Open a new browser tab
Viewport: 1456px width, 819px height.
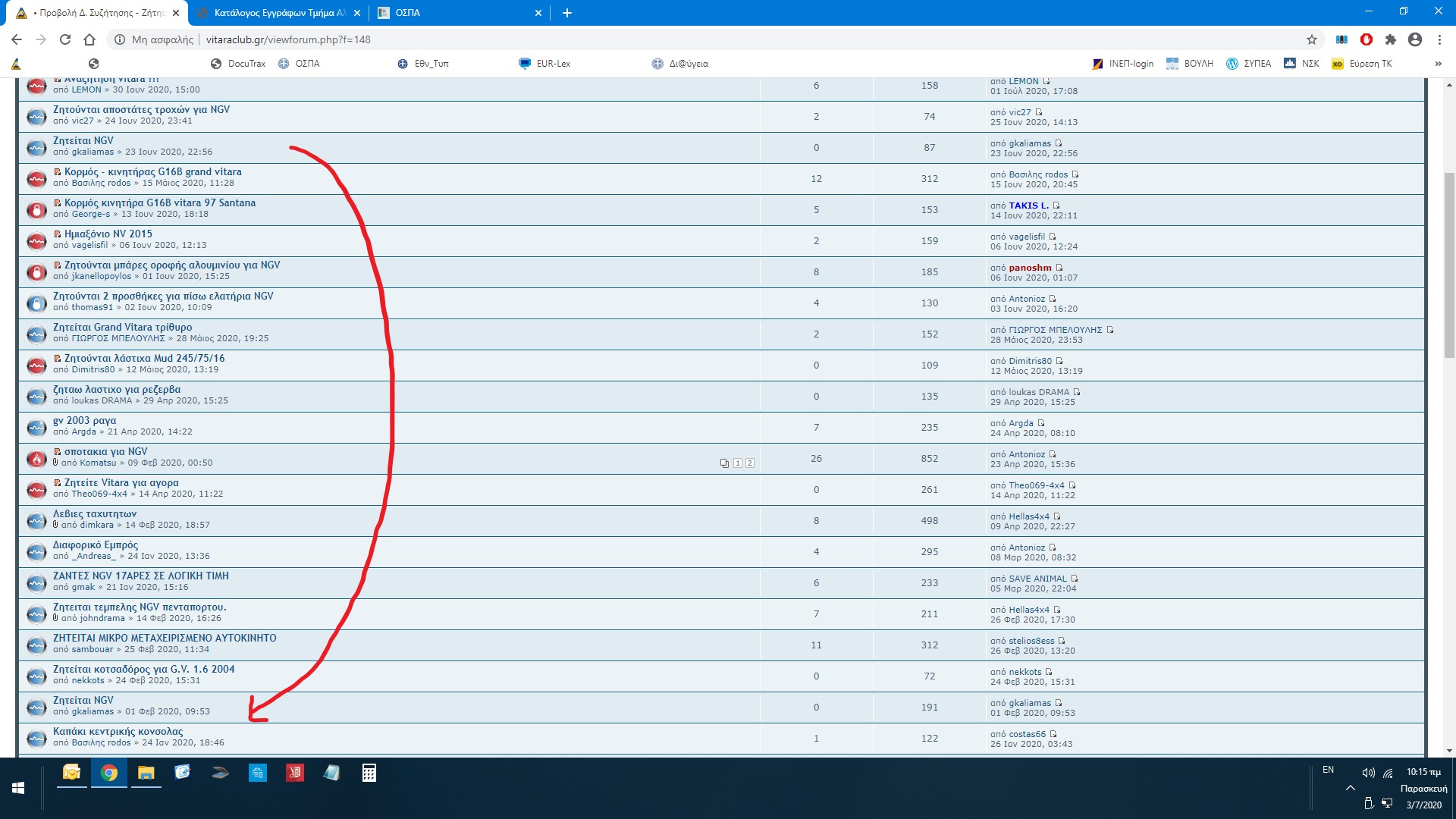coord(567,13)
